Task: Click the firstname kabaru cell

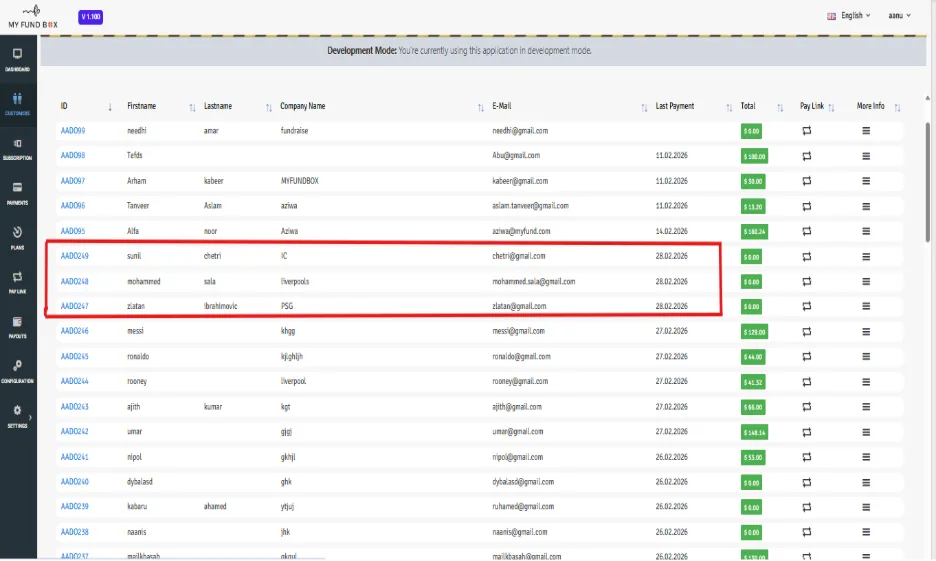Action: (x=137, y=506)
